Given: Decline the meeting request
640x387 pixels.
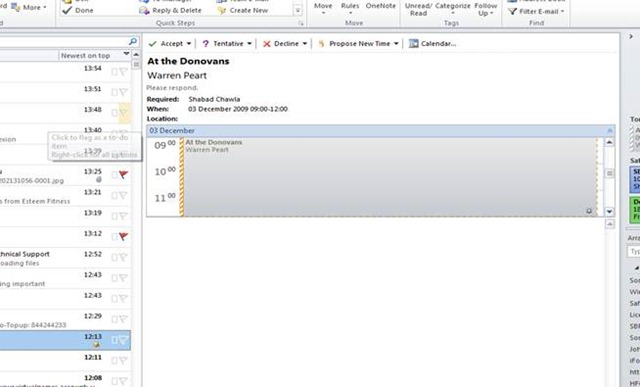Looking at the screenshot, I should pos(281,44).
